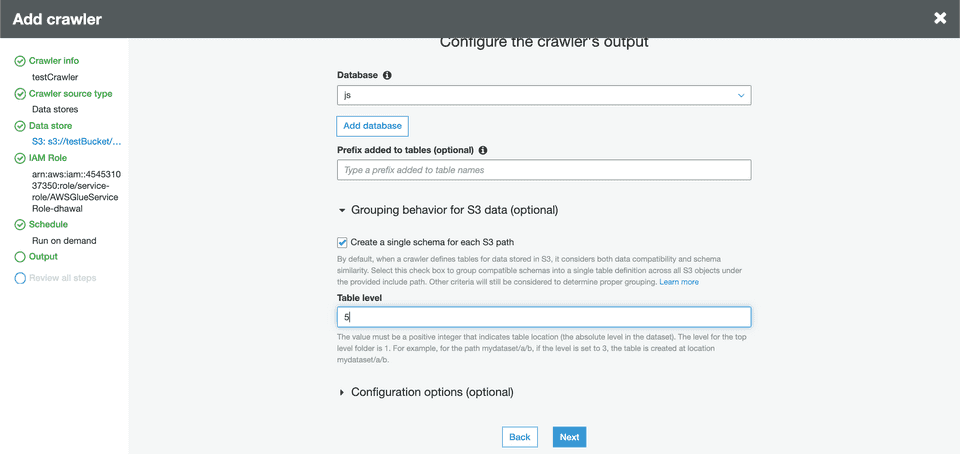Click the Back button

520,437
